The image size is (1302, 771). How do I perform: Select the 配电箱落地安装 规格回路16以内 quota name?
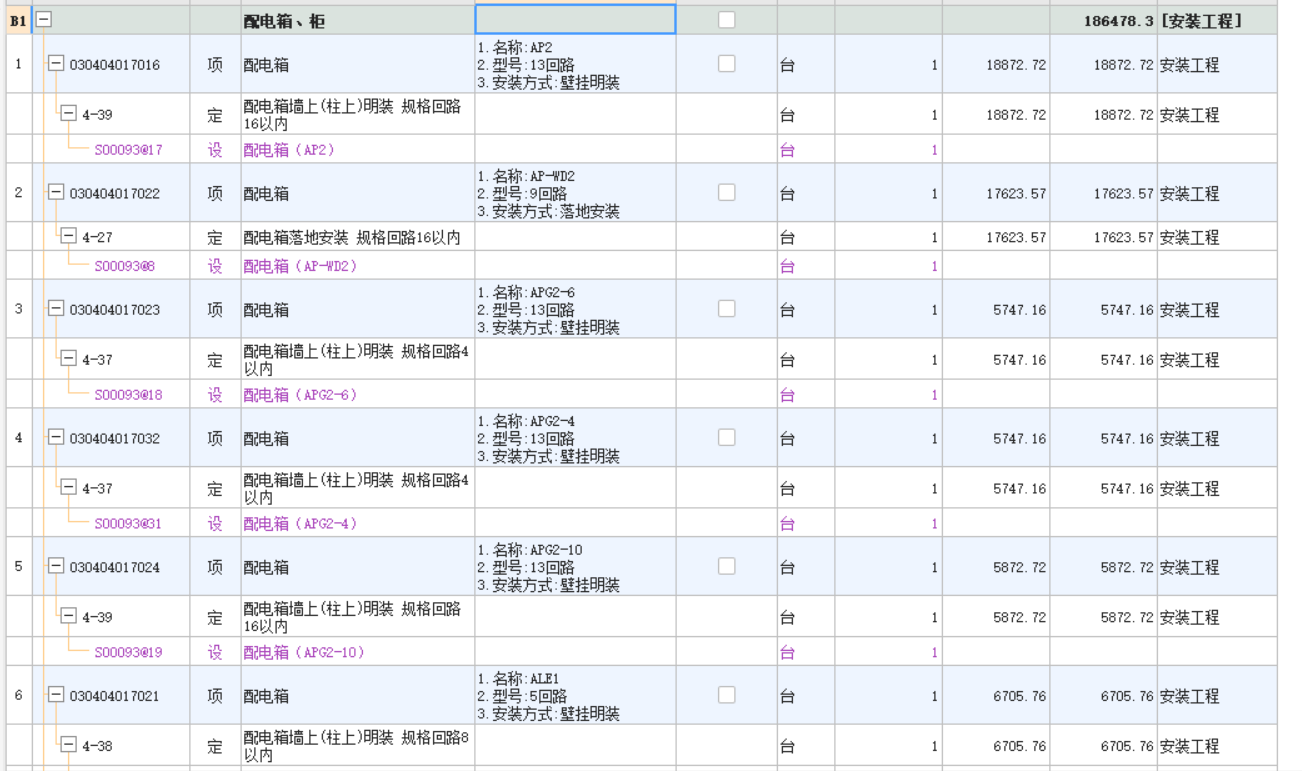352,237
